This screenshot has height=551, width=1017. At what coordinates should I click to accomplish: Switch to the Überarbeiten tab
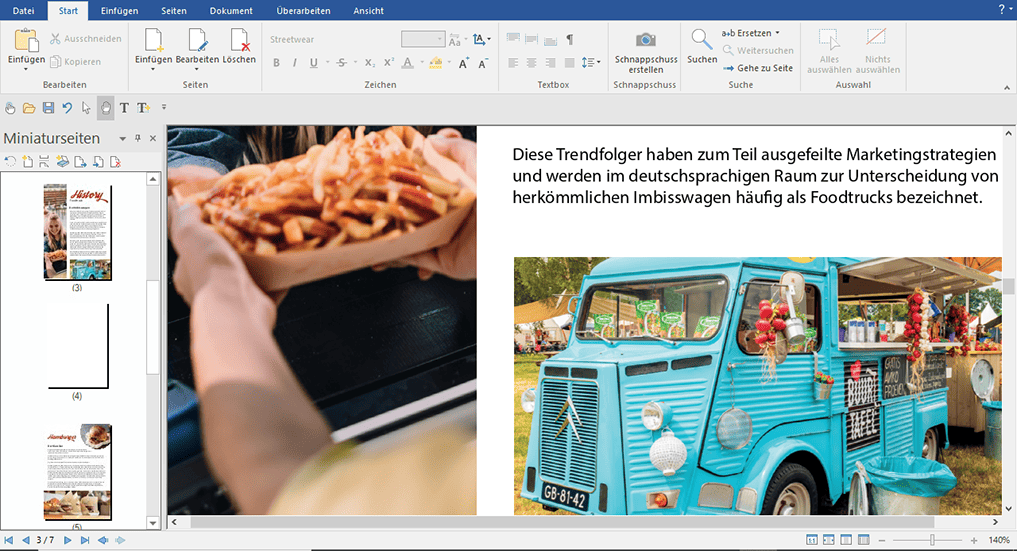(x=302, y=10)
